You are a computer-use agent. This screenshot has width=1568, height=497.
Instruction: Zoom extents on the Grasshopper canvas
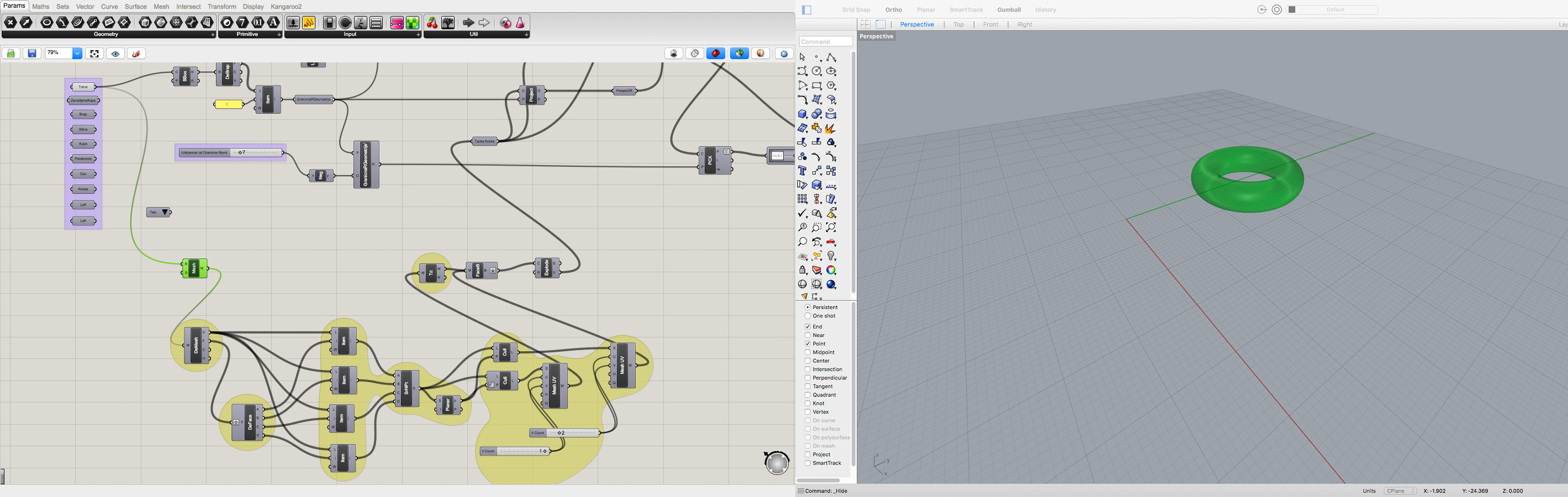94,54
